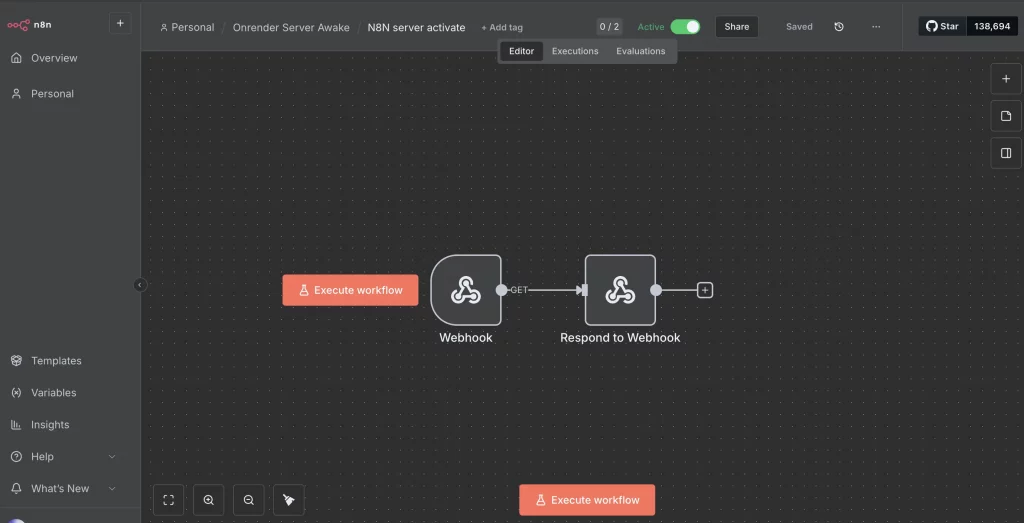Viewport: 1024px width, 523px height.
Task: Click Execute workflow button at canvas bottom
Action: coord(587,500)
